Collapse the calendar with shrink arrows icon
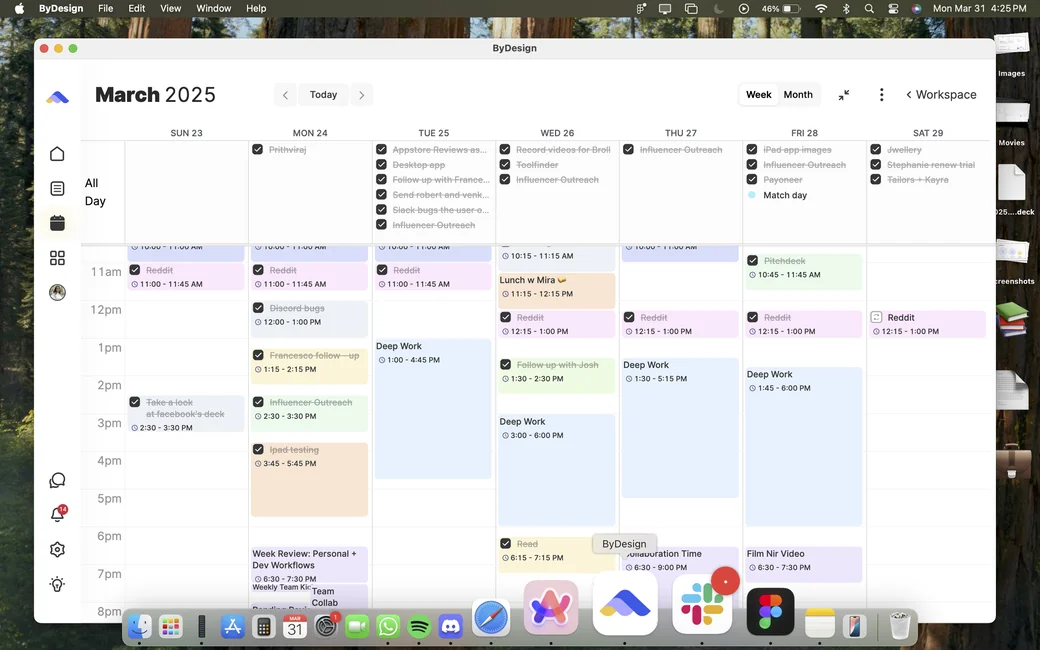 (x=844, y=95)
